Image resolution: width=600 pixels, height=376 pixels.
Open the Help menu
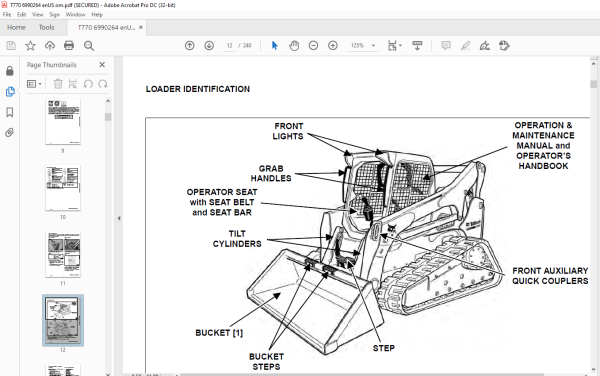tap(97, 15)
